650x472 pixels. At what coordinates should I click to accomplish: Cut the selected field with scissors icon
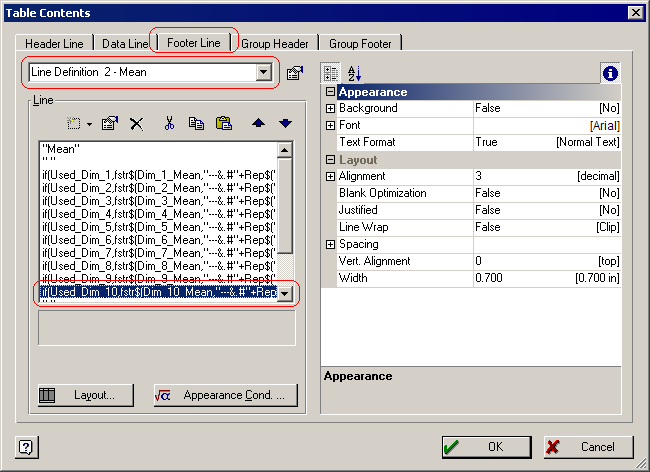169,123
